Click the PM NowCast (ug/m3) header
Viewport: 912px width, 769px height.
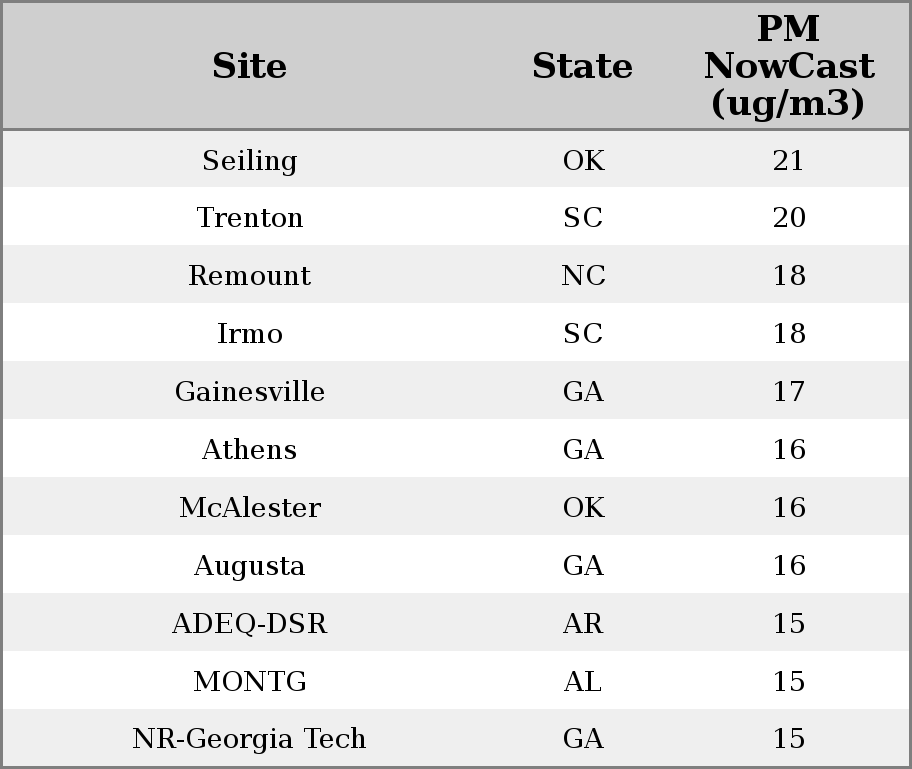click(789, 66)
